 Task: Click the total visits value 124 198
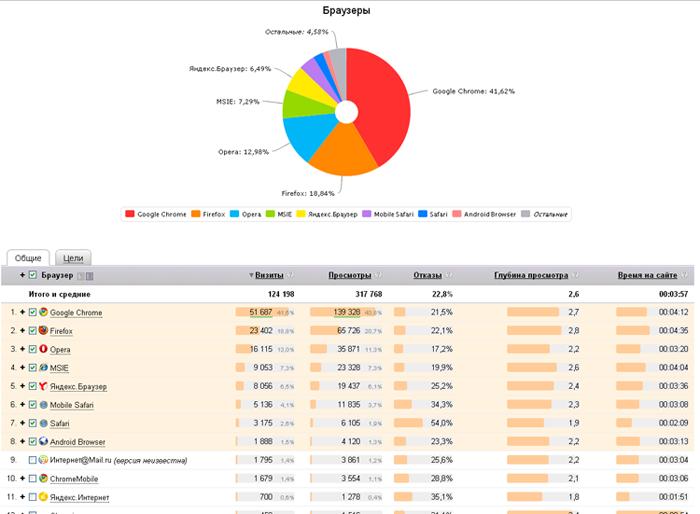coord(281,294)
